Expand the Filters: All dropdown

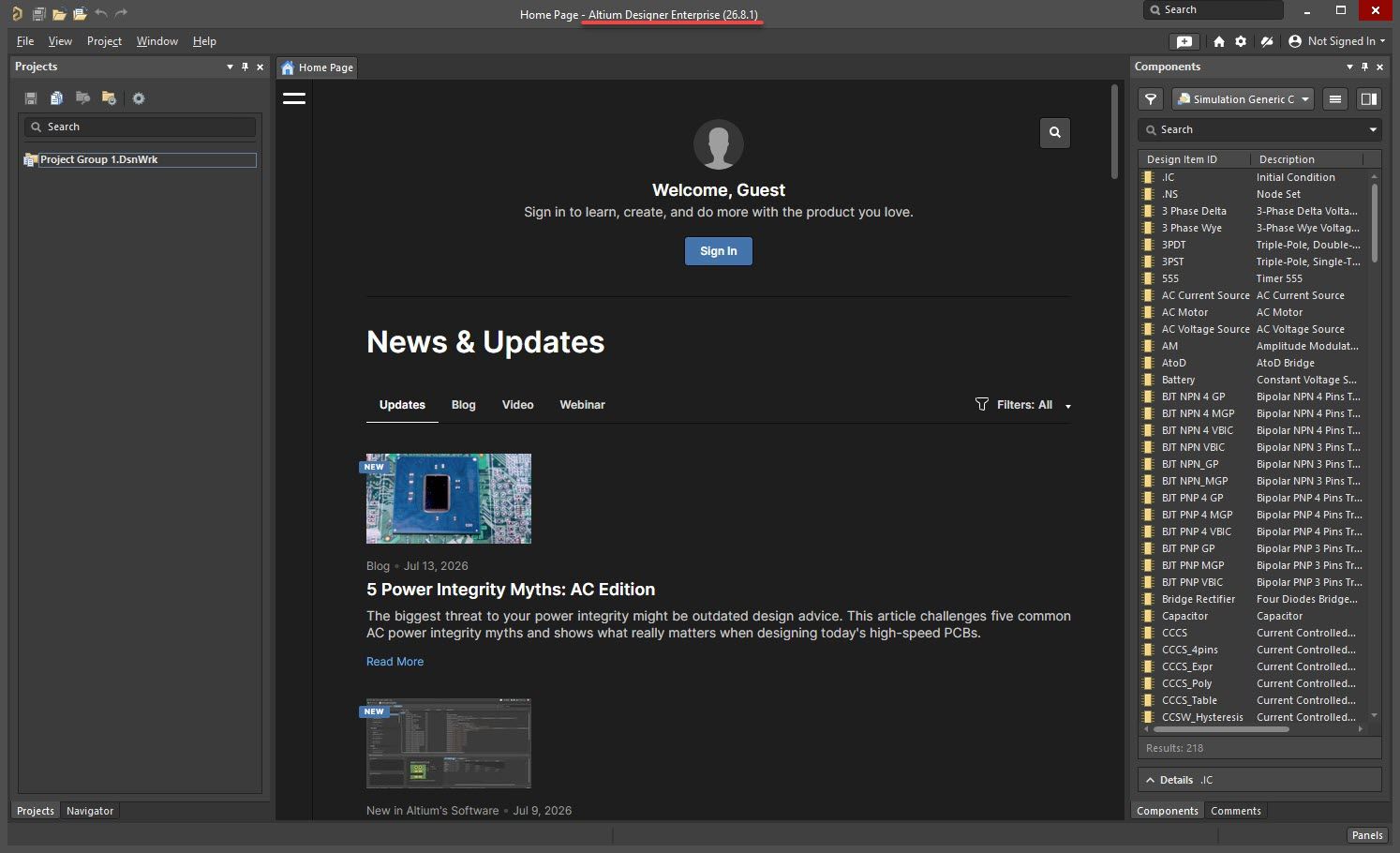coord(1023,405)
